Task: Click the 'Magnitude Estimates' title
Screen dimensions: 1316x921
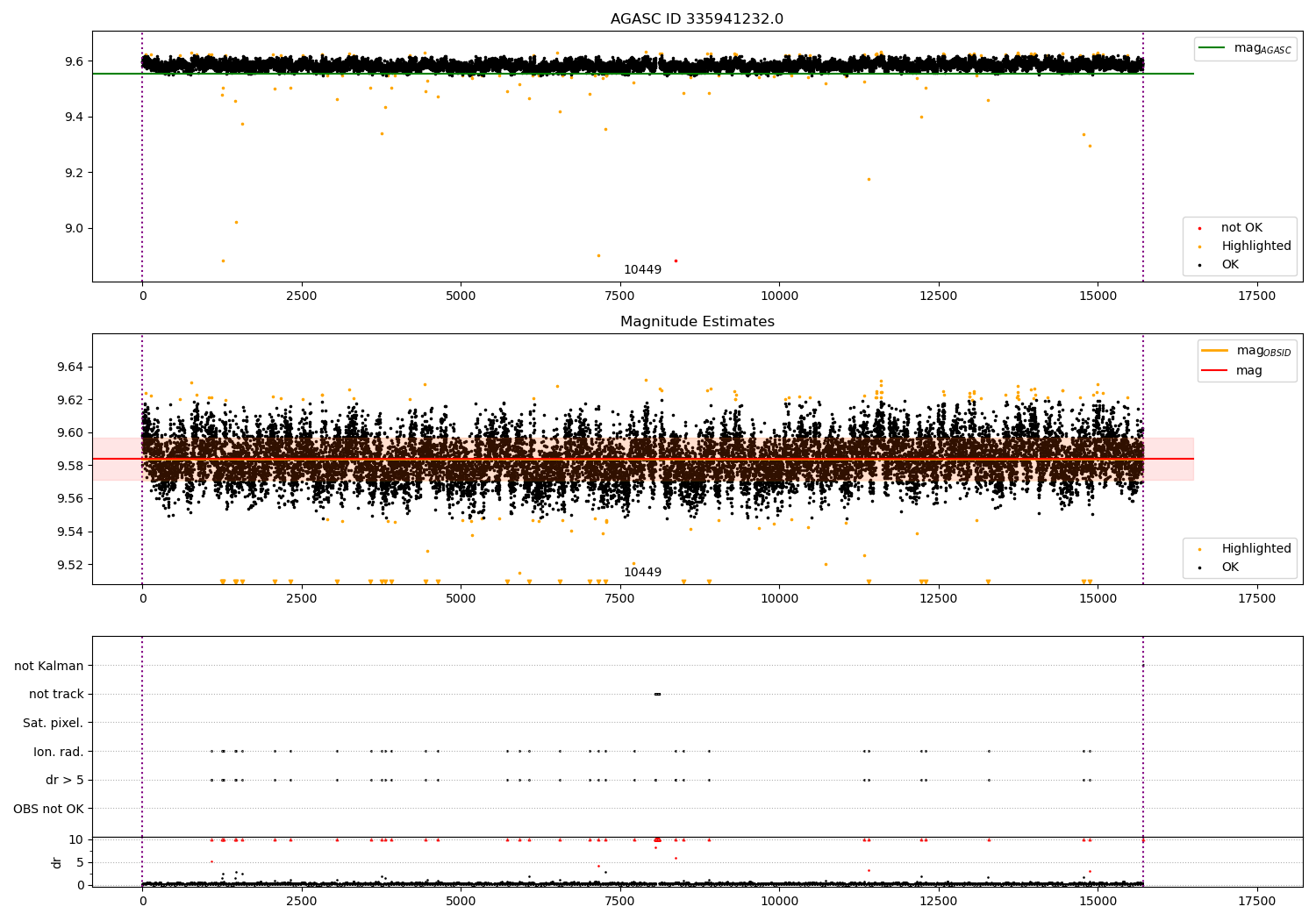Action: coord(697,322)
